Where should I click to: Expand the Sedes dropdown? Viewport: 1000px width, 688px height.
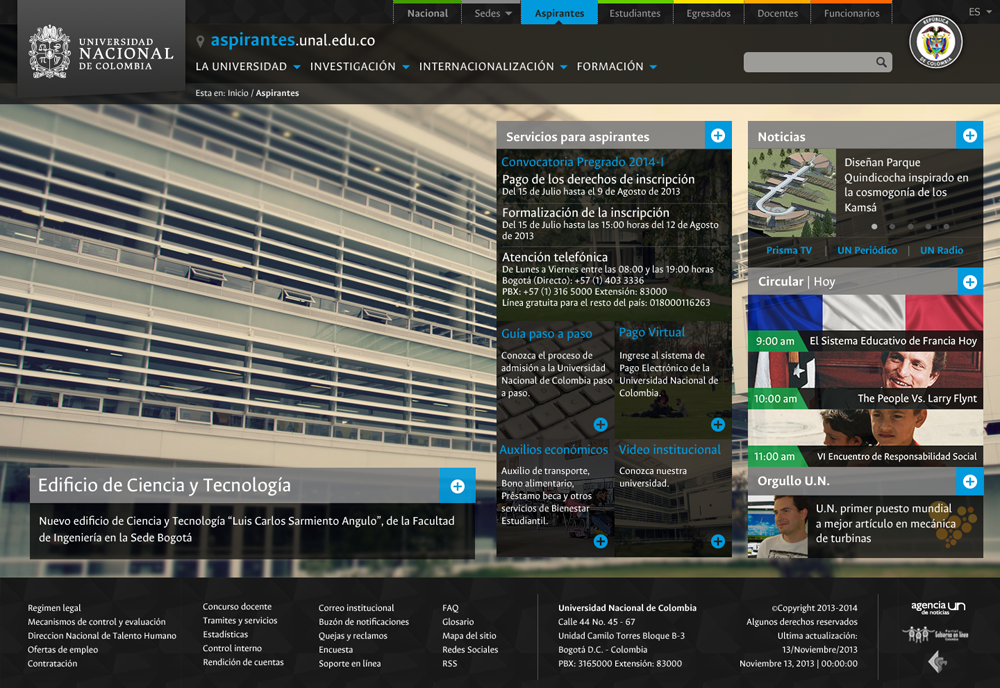click(x=493, y=13)
